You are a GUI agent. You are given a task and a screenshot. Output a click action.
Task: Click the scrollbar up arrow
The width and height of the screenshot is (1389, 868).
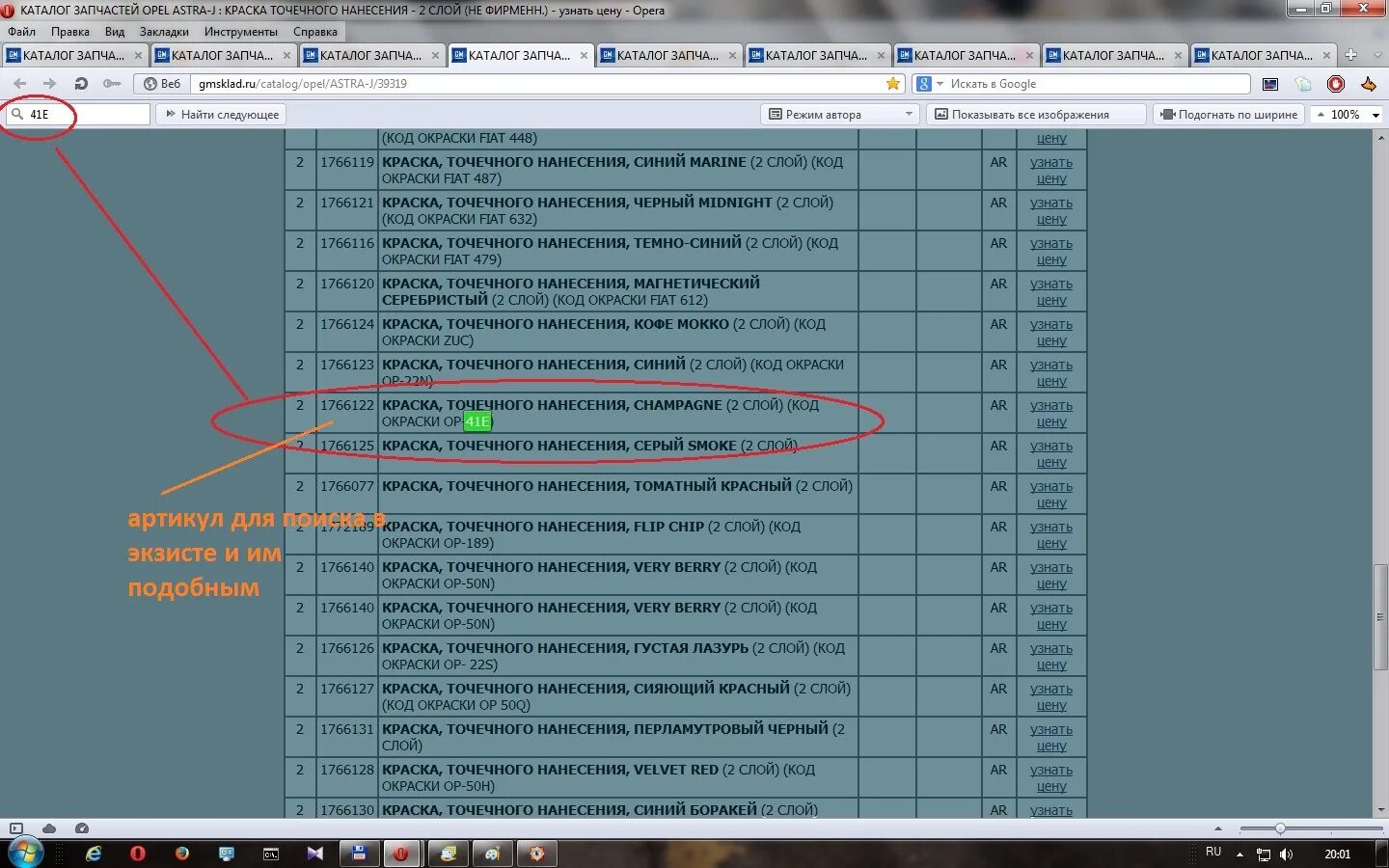[1380, 137]
